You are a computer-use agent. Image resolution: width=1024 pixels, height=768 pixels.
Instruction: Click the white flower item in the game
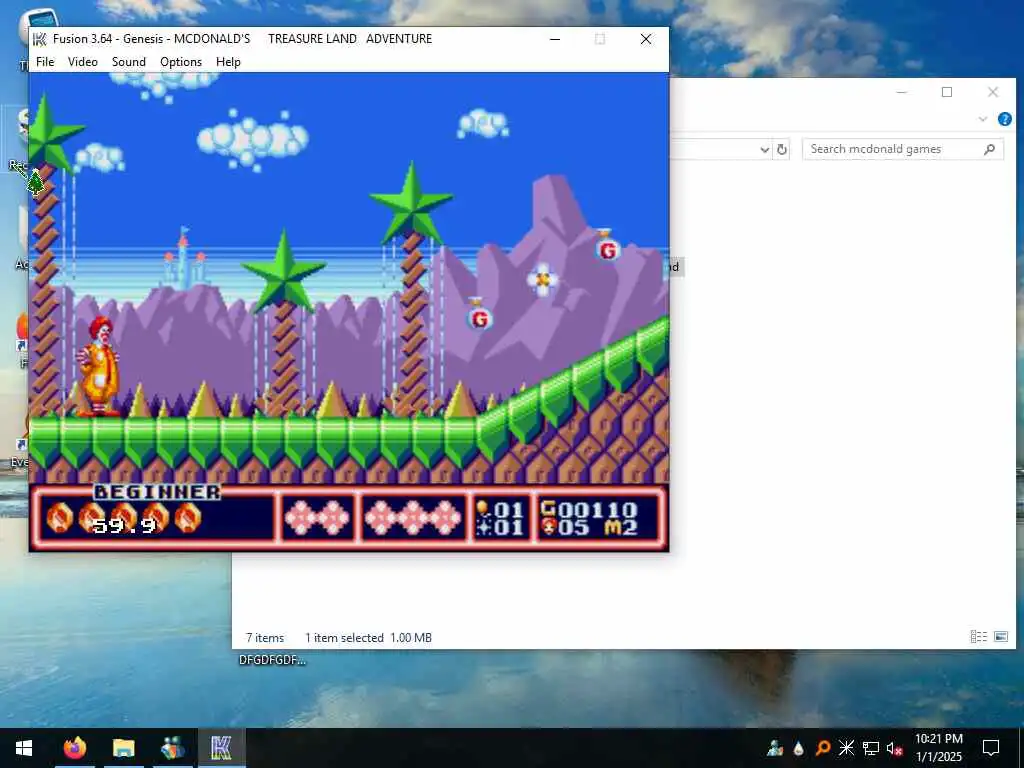[543, 280]
